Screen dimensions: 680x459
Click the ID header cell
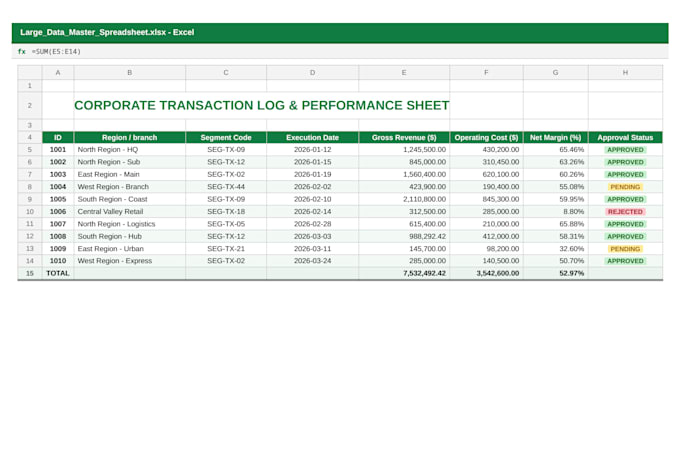point(58,138)
